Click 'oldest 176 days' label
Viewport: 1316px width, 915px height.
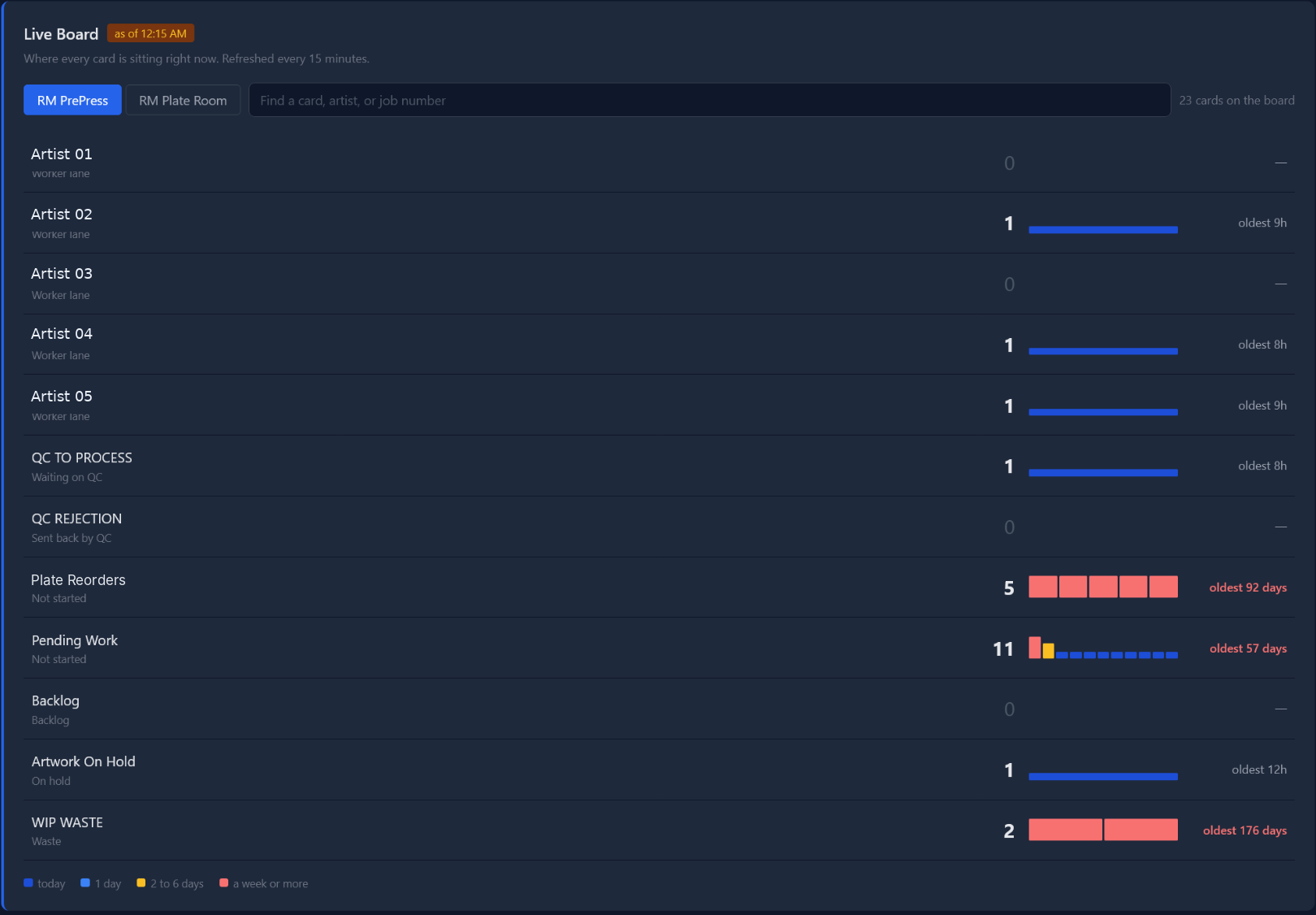[1245, 830]
